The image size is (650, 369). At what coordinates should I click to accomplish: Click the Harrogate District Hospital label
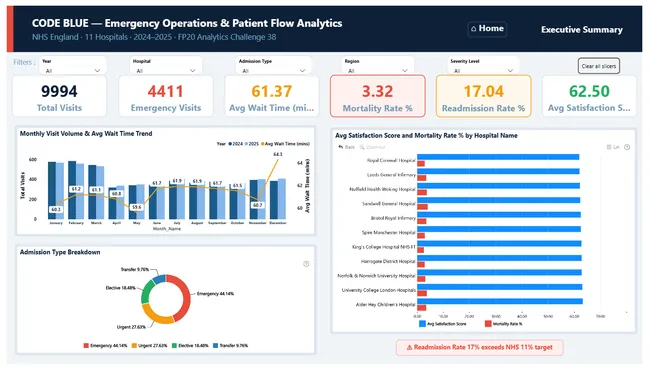coord(388,261)
